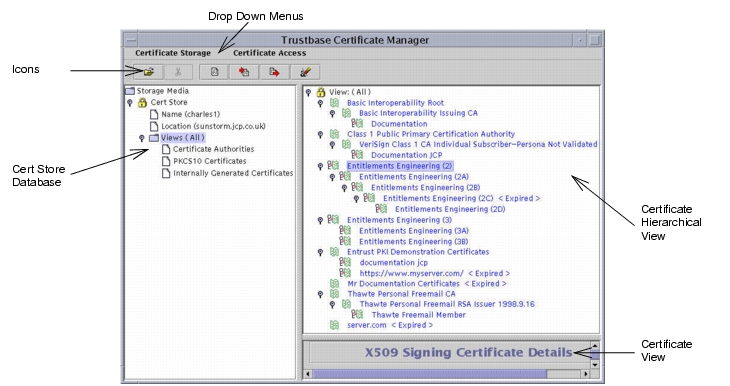Click the horizontal scrollbar right arrow
This screenshot has width=730, height=386.
(585, 374)
